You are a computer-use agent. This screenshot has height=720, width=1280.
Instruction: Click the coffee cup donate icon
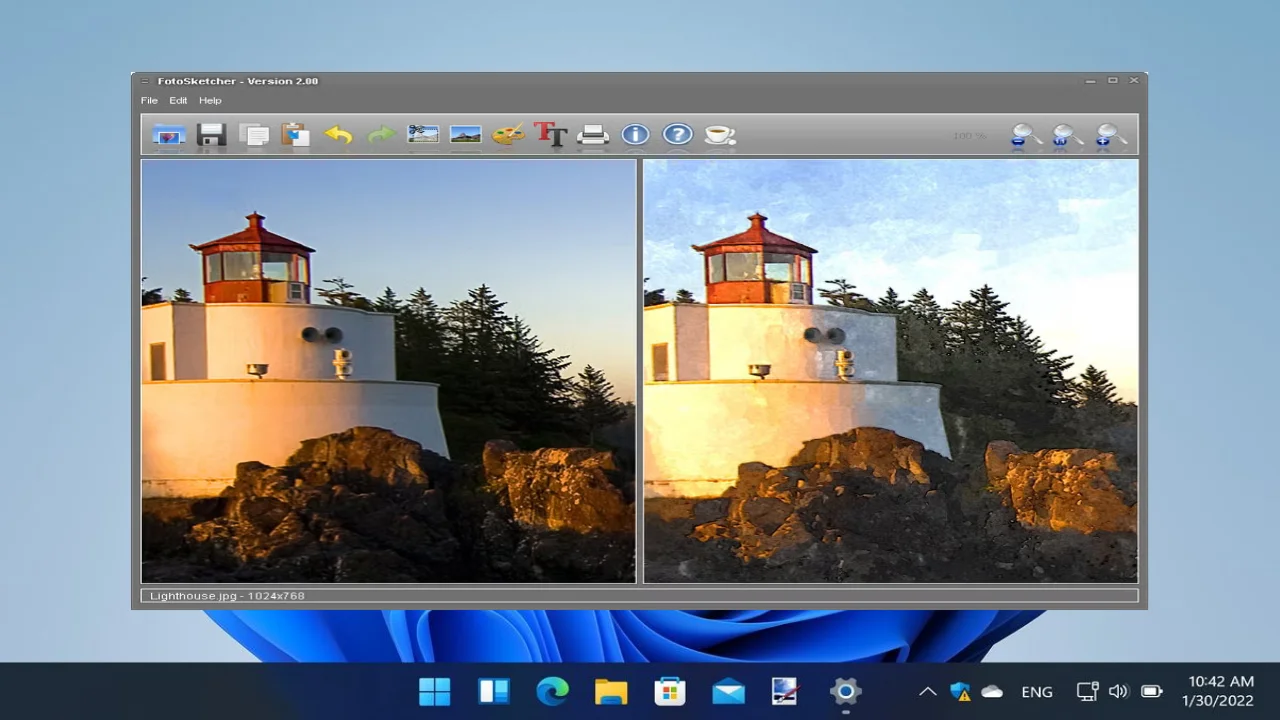[720, 134]
